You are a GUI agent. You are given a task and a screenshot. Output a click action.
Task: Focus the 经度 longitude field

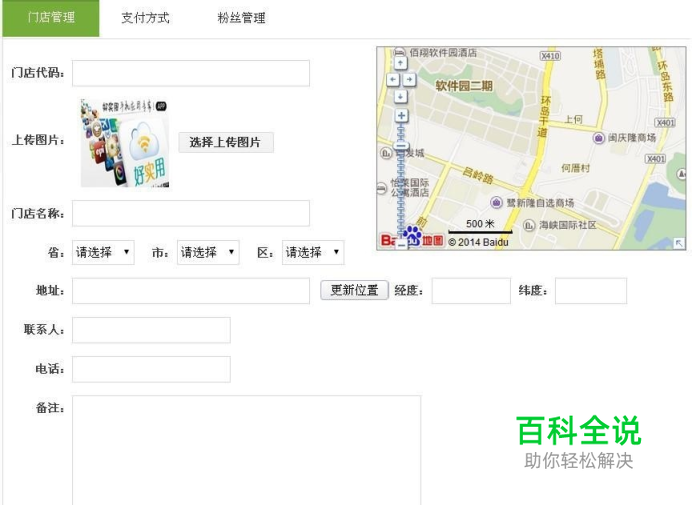(x=471, y=291)
